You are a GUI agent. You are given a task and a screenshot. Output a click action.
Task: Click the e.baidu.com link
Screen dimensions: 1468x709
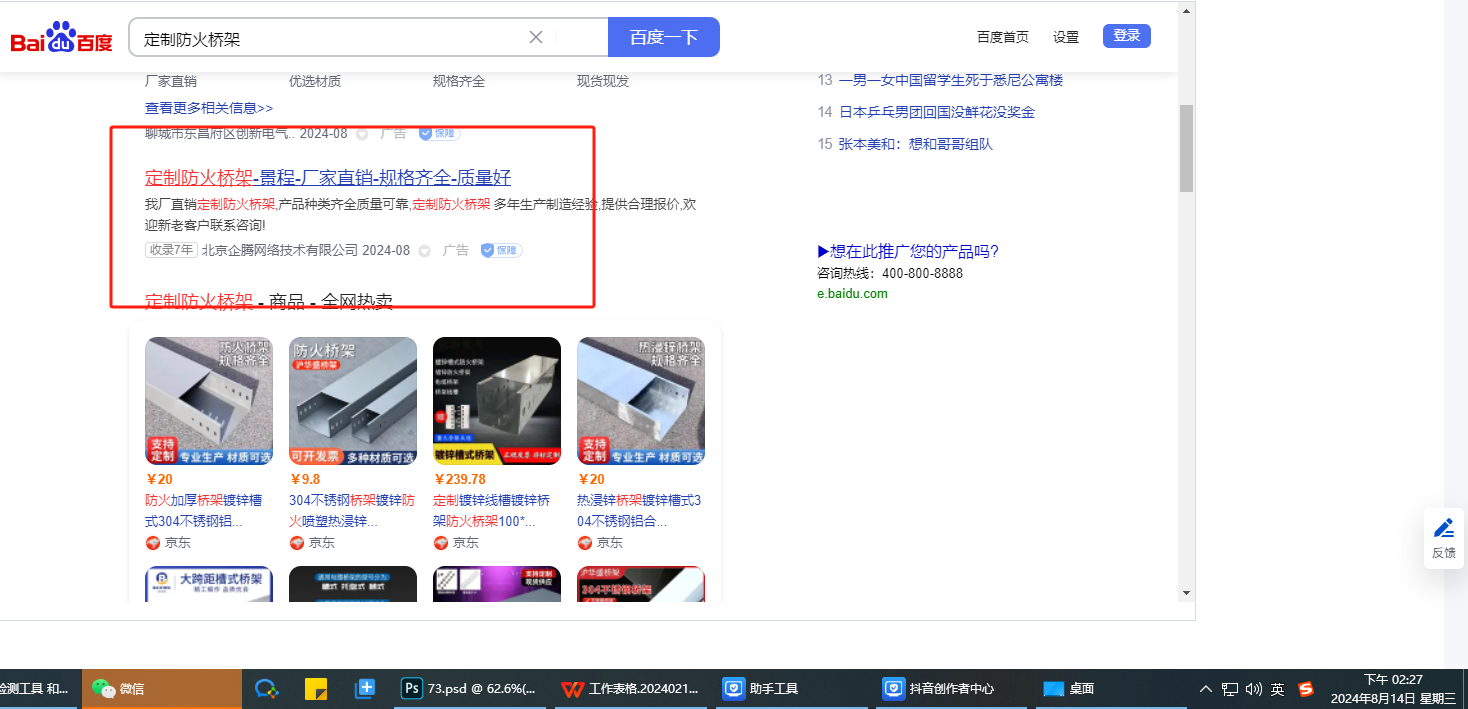pos(852,294)
